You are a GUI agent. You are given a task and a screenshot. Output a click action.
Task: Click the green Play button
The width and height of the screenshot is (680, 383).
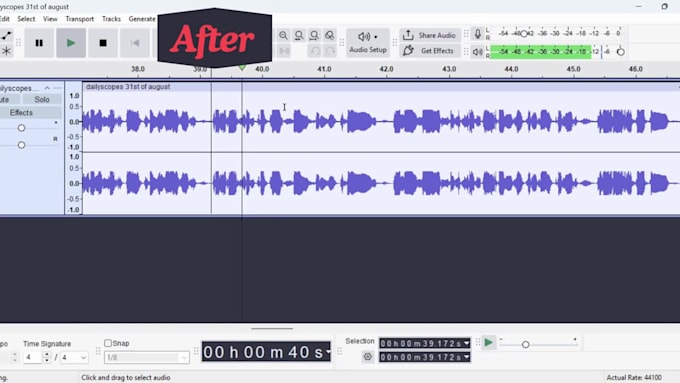tap(71, 43)
